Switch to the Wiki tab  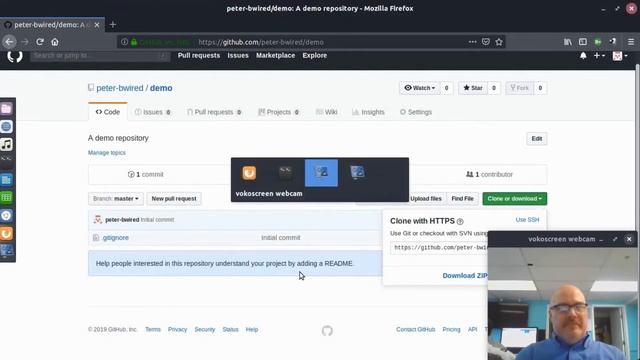[x=327, y=112]
